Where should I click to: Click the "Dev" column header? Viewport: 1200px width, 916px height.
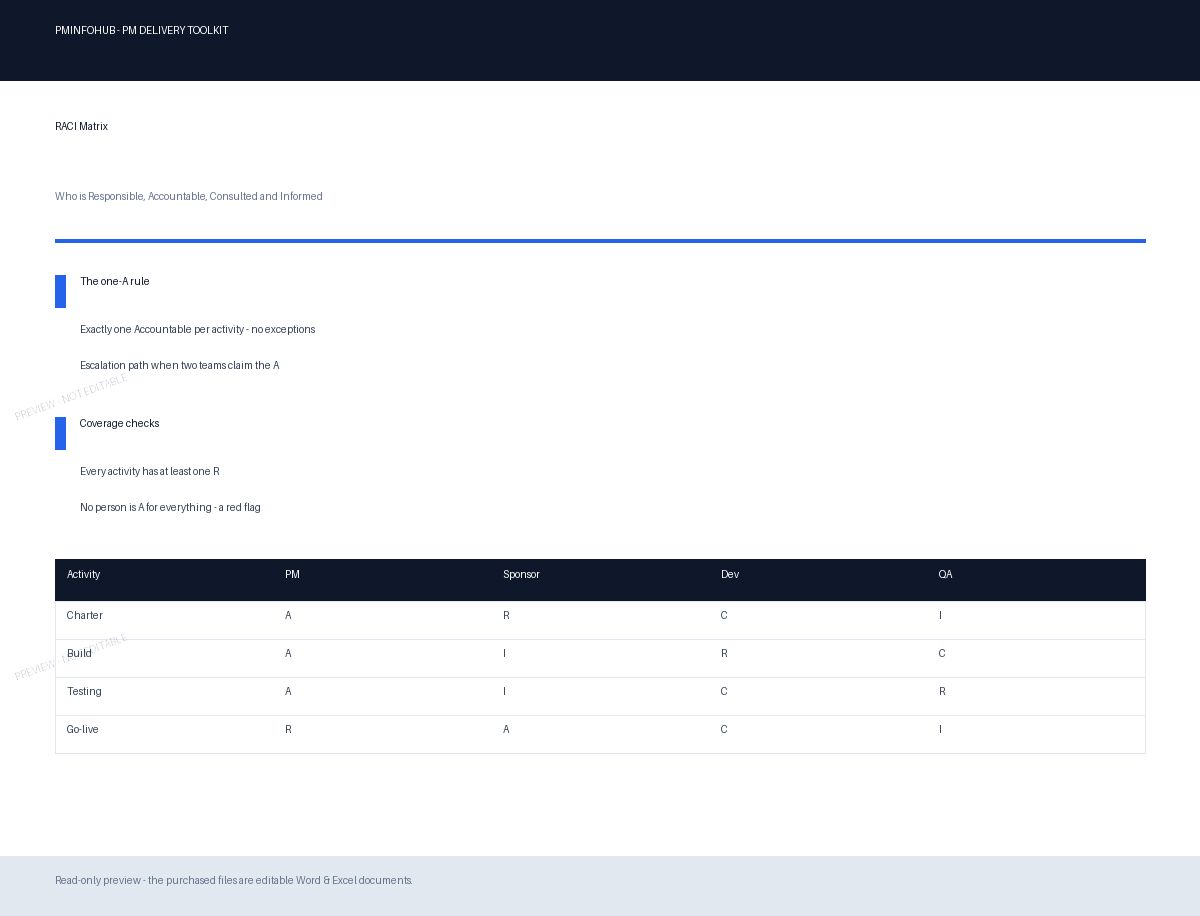click(730, 575)
